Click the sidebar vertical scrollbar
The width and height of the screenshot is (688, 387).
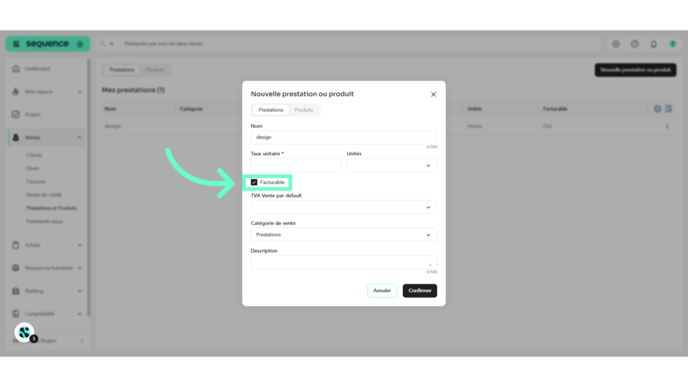[x=89, y=186]
